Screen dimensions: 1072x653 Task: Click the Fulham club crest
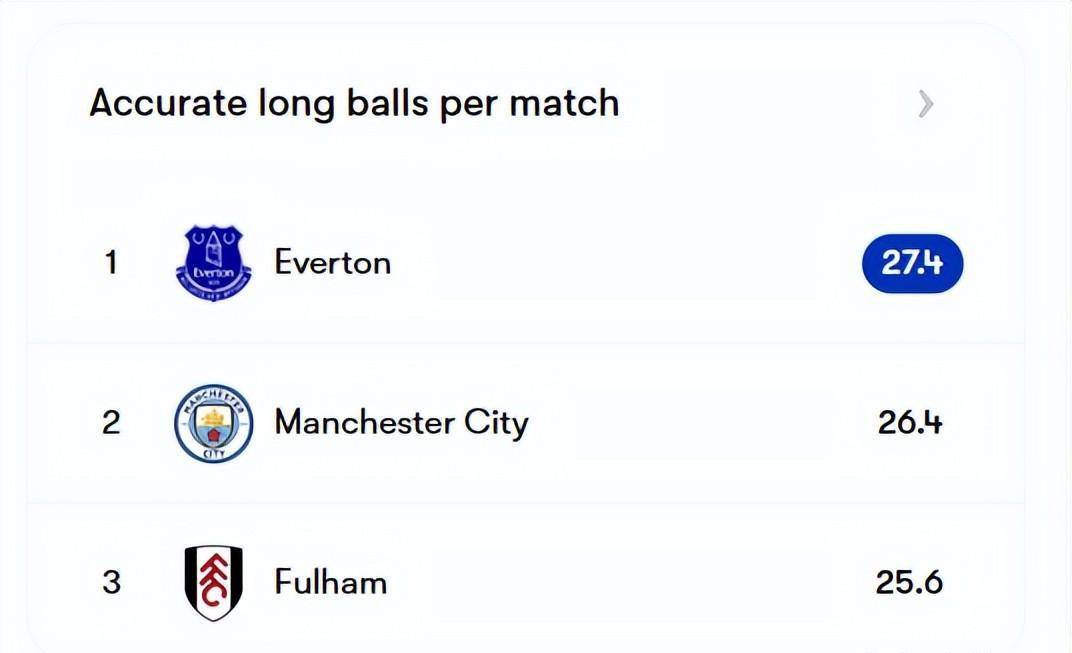[x=214, y=583]
